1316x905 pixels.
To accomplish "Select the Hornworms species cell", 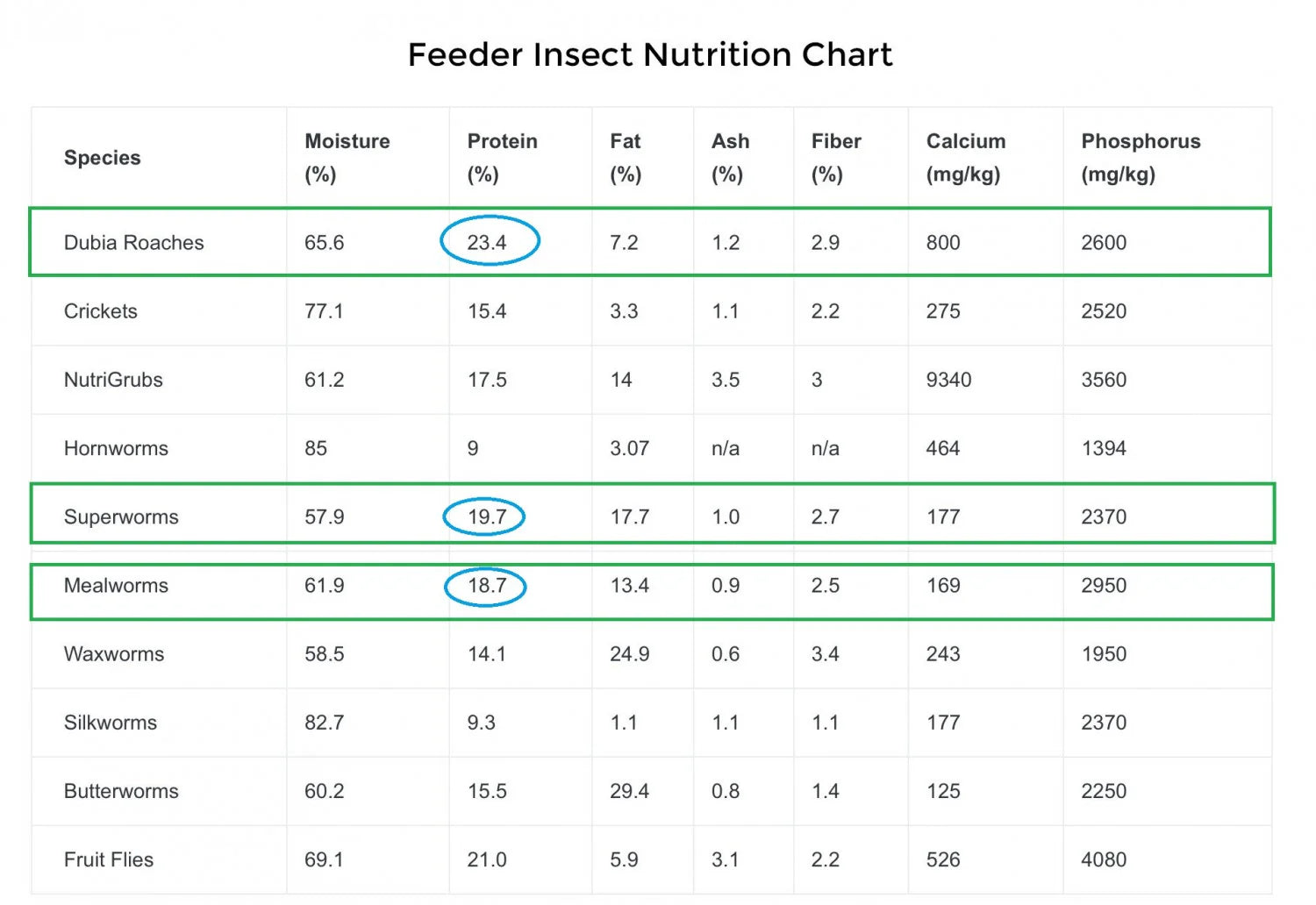I will pyautogui.click(x=116, y=448).
